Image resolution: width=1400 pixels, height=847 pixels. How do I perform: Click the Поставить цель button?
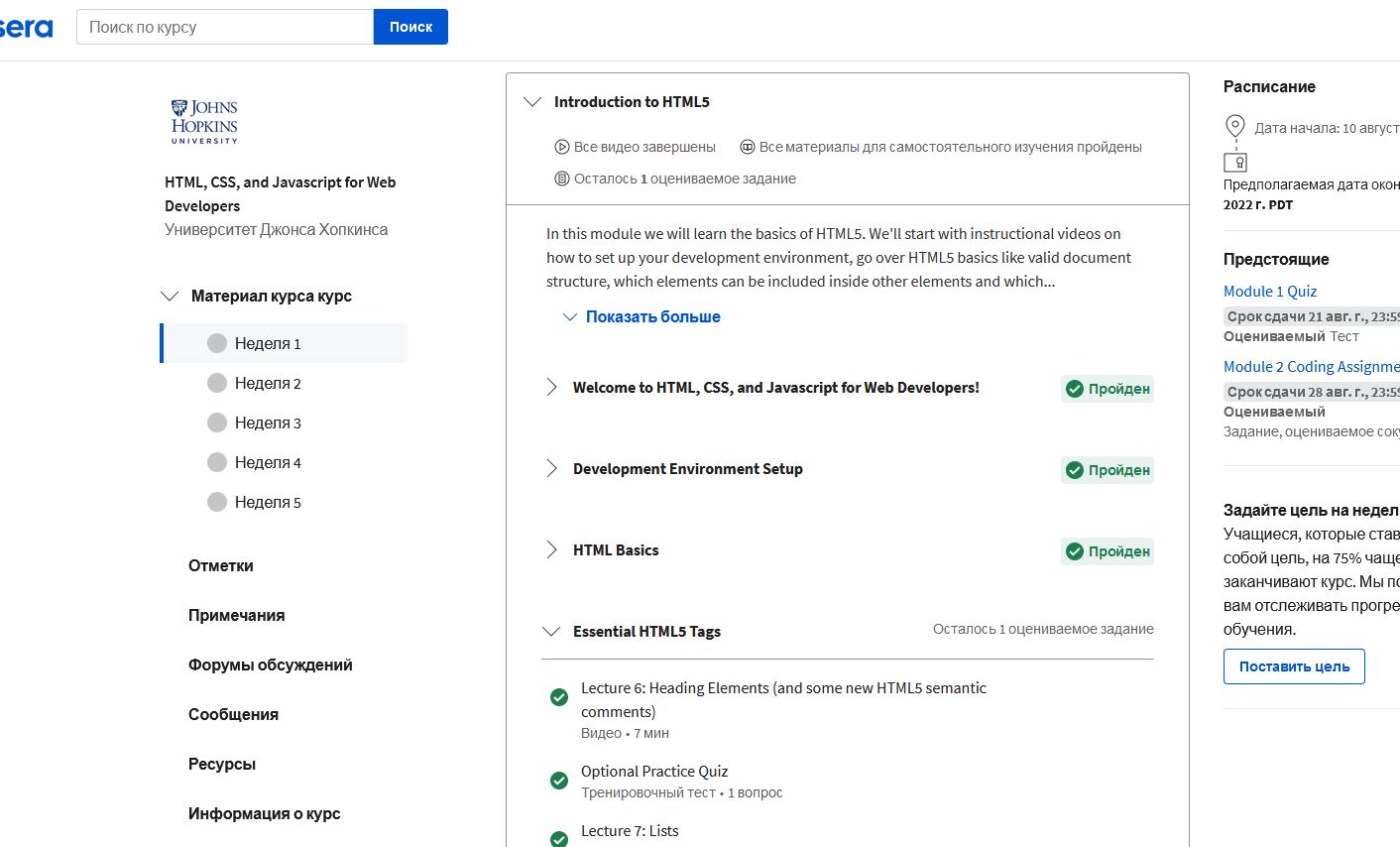point(1294,666)
